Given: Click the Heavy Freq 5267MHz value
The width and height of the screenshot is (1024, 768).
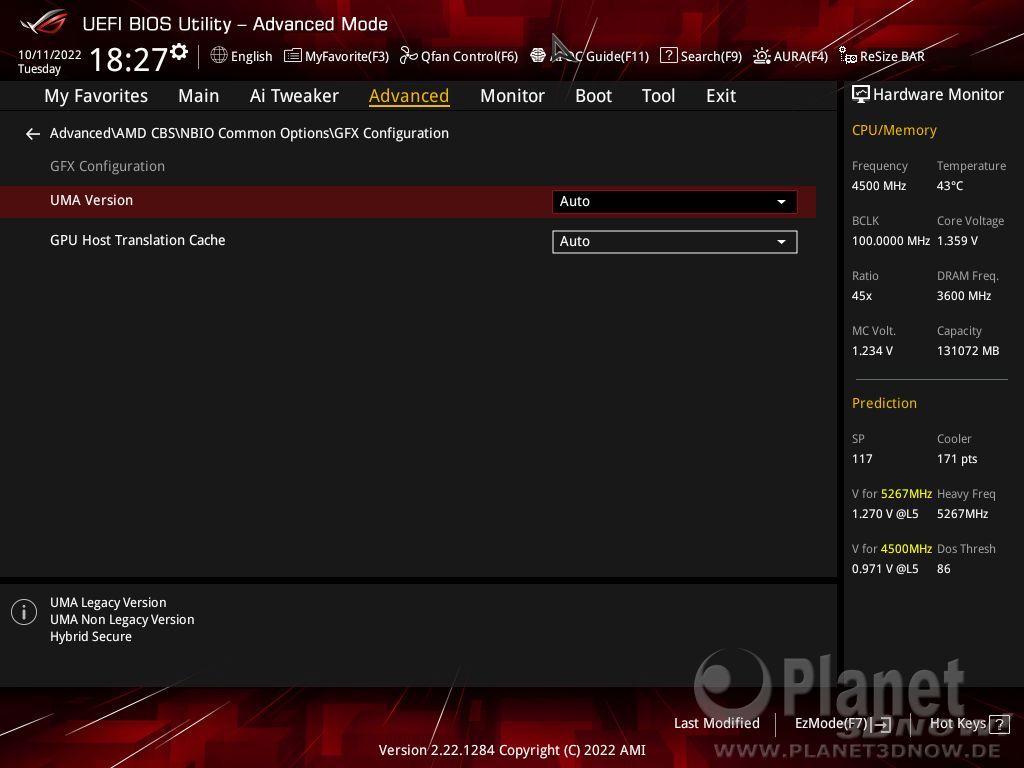Looking at the screenshot, I should (962, 514).
